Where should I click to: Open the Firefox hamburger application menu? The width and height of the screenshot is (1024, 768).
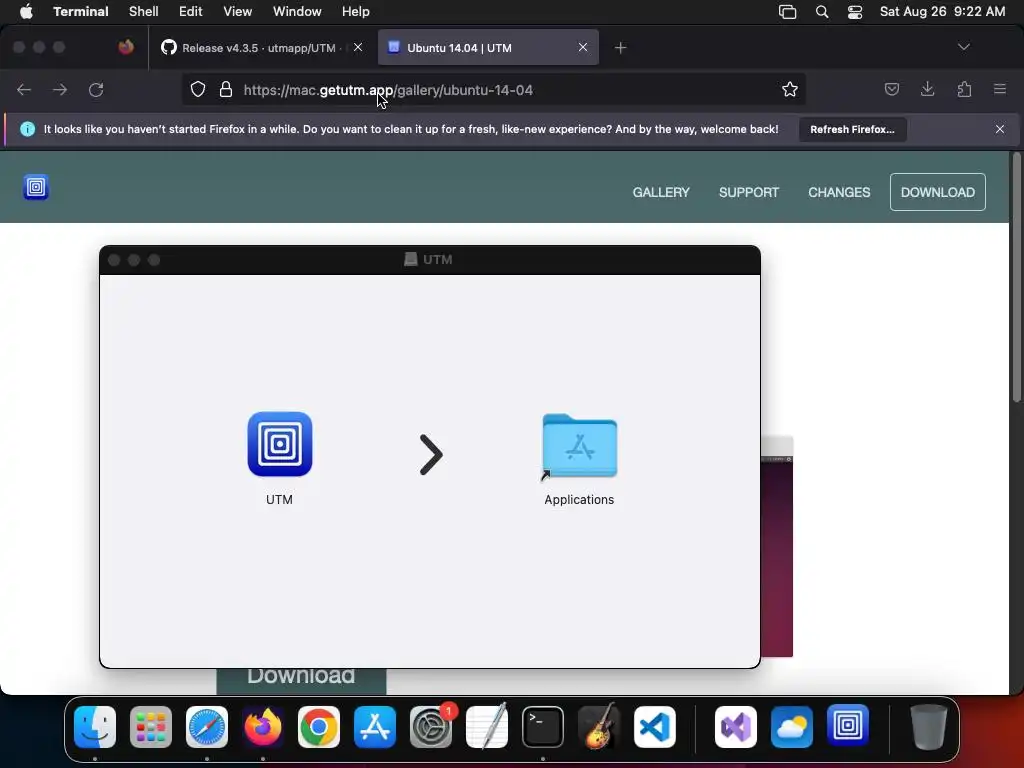1000,89
